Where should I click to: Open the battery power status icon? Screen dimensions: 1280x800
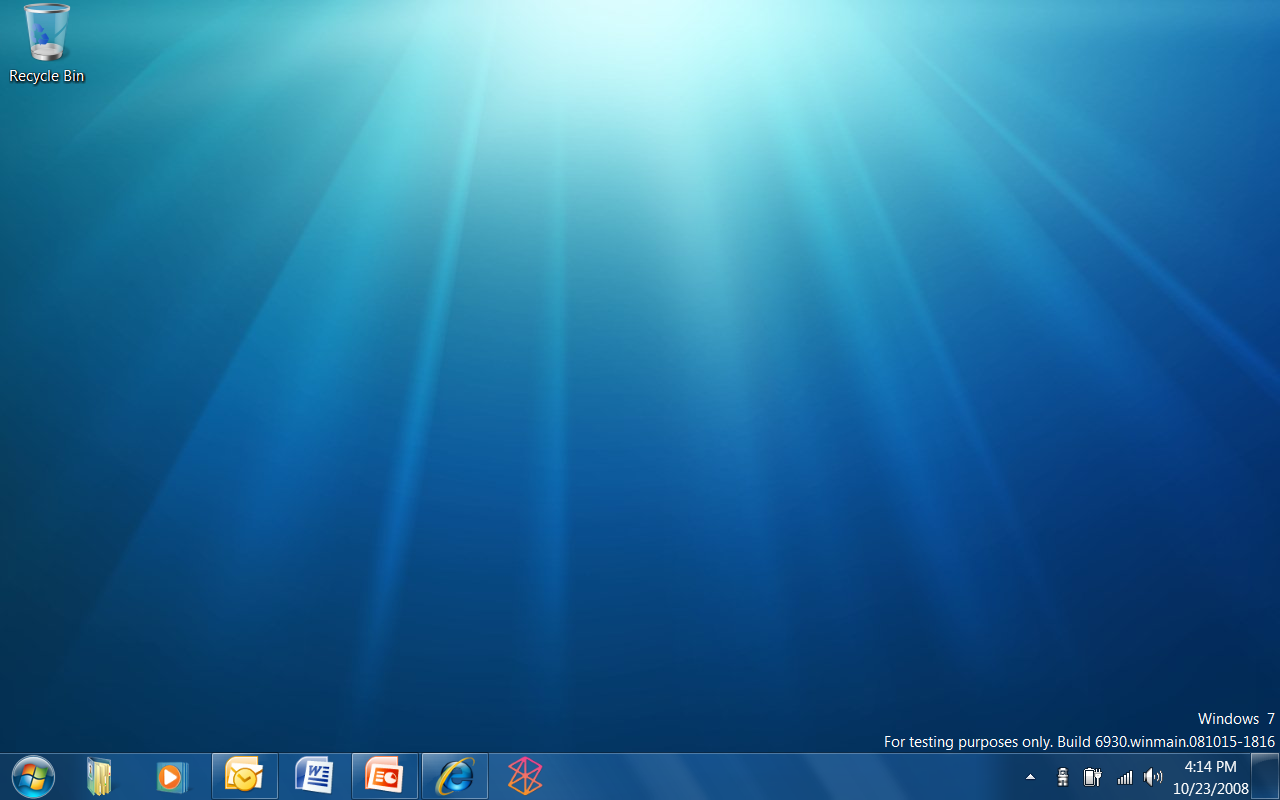(x=1092, y=777)
